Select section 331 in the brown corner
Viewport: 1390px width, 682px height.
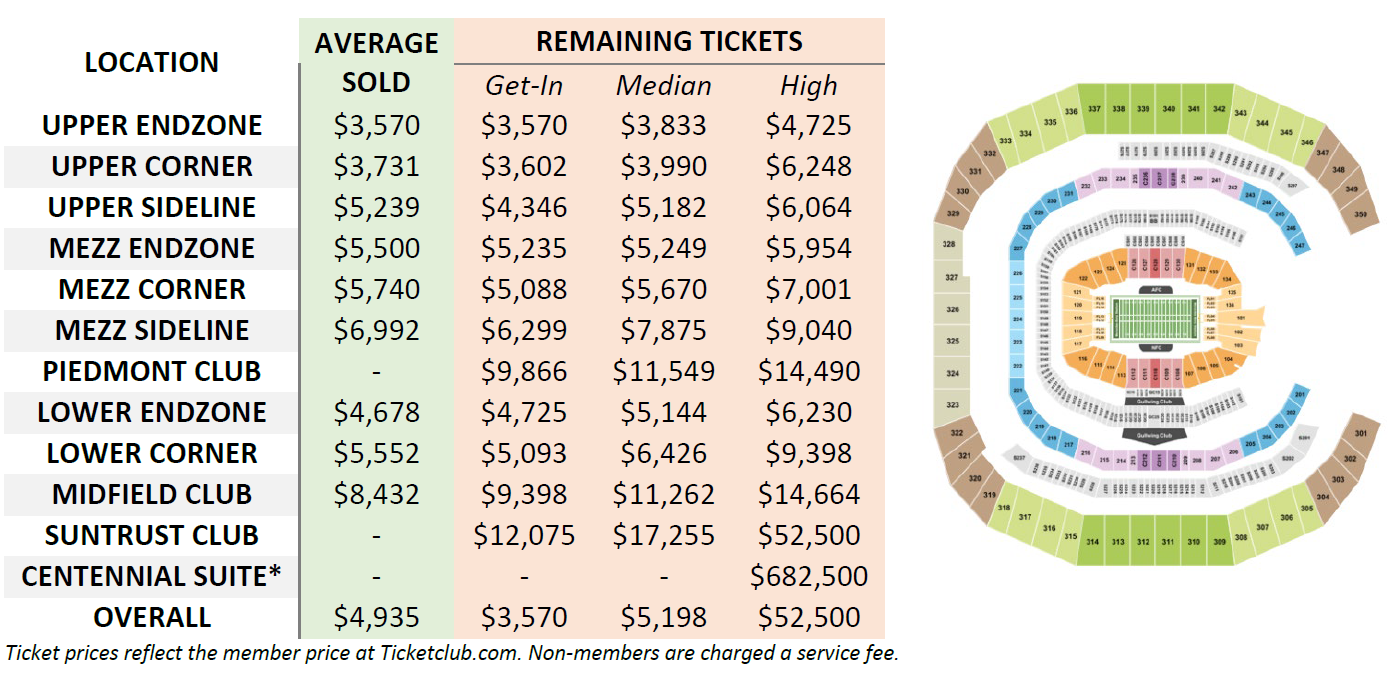[975, 172]
